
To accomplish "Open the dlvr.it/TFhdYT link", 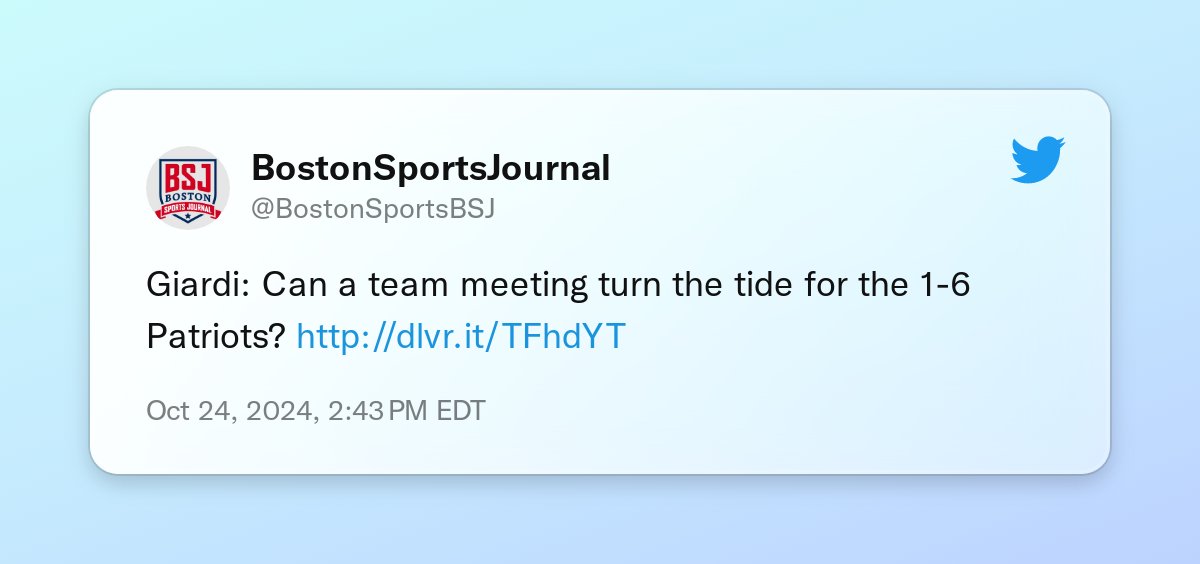I will click(x=461, y=337).
